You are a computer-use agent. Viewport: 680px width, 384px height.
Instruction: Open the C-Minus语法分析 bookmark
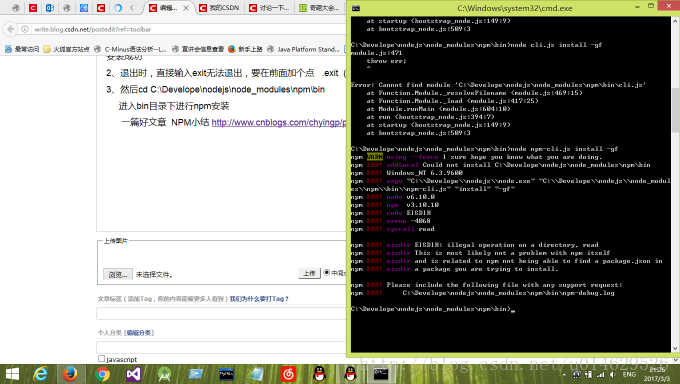point(130,49)
